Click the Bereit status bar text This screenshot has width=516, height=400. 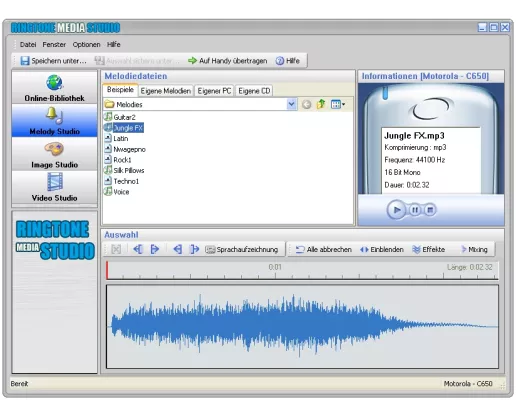(x=19, y=384)
